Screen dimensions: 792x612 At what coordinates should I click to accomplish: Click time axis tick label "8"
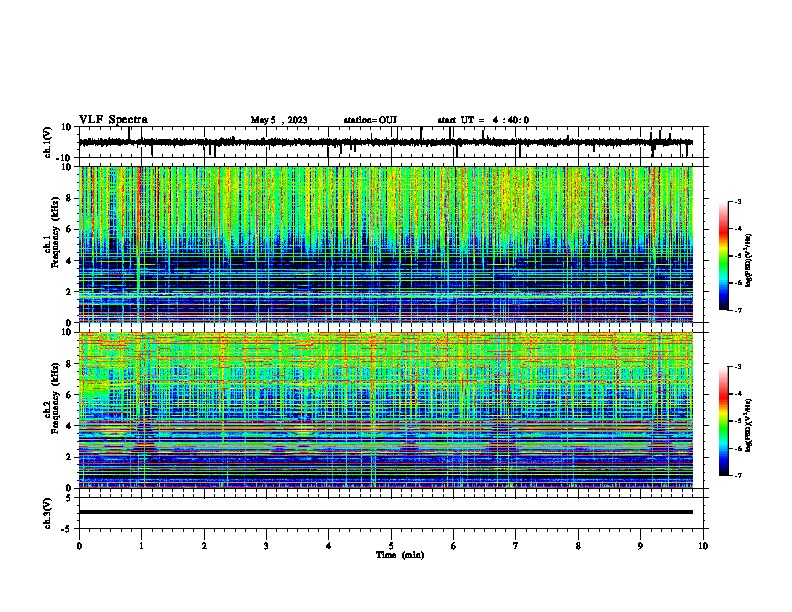[578, 546]
